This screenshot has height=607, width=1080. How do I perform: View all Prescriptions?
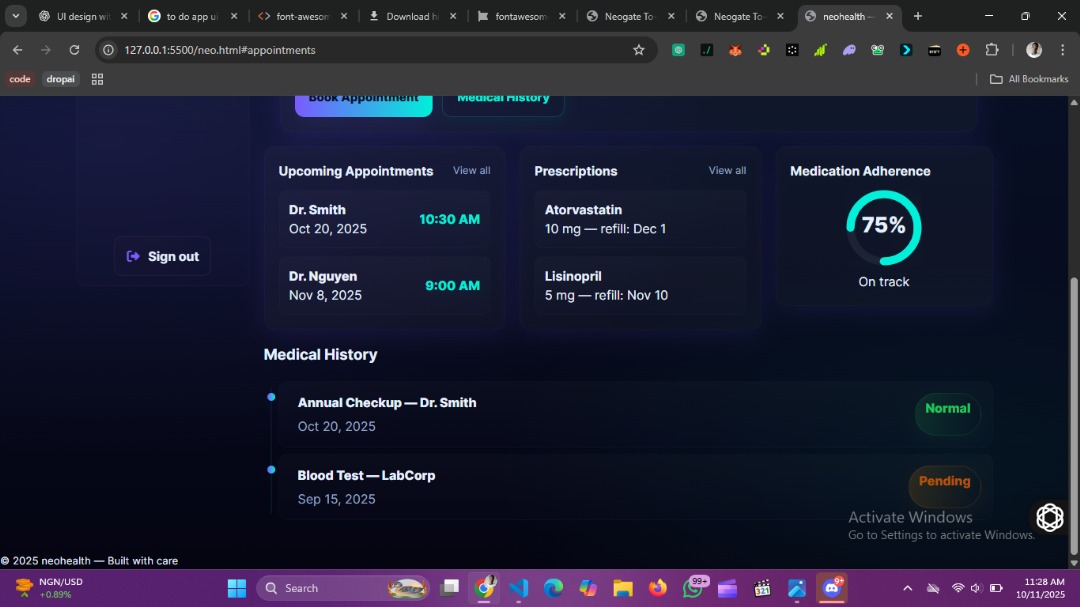click(x=727, y=170)
